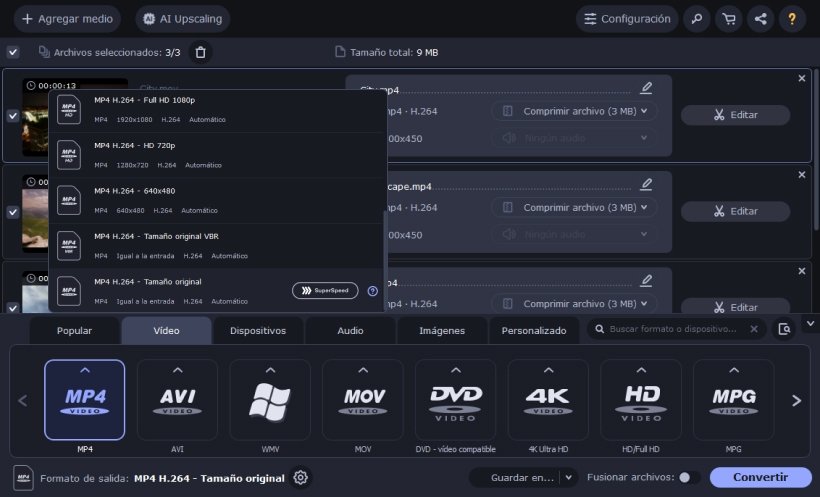Screen dimensions: 820x497
Task: Click the search magnifier icon in top toolbar
Action: click(x=697, y=19)
